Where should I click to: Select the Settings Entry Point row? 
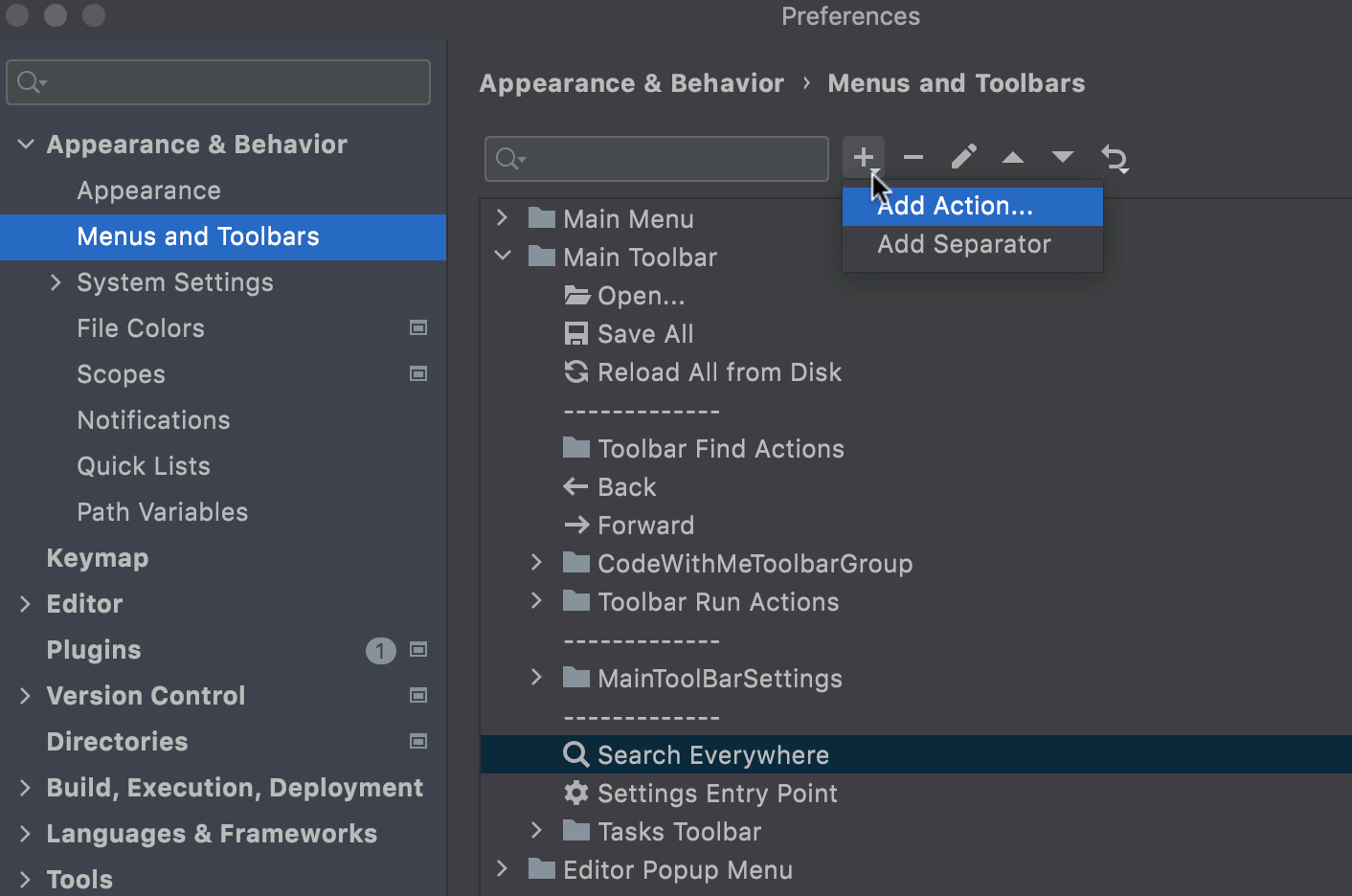[915, 794]
